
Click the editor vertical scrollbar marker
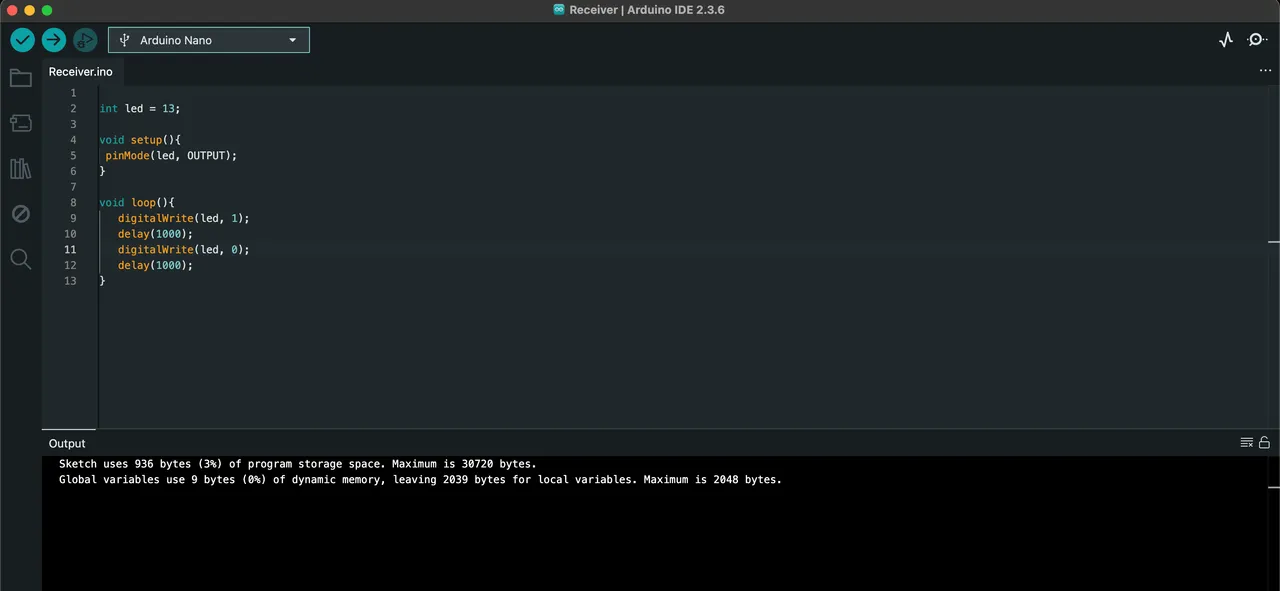(1273, 242)
